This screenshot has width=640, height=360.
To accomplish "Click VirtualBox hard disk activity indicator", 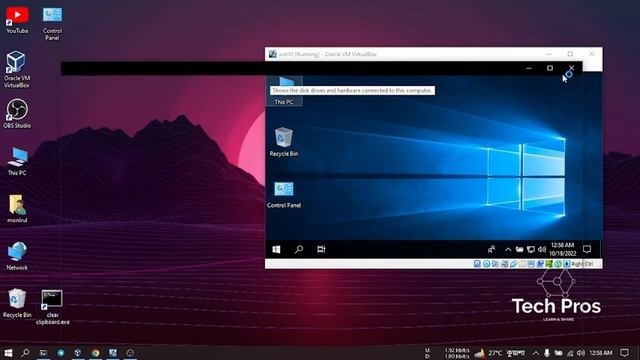I will click(x=477, y=264).
